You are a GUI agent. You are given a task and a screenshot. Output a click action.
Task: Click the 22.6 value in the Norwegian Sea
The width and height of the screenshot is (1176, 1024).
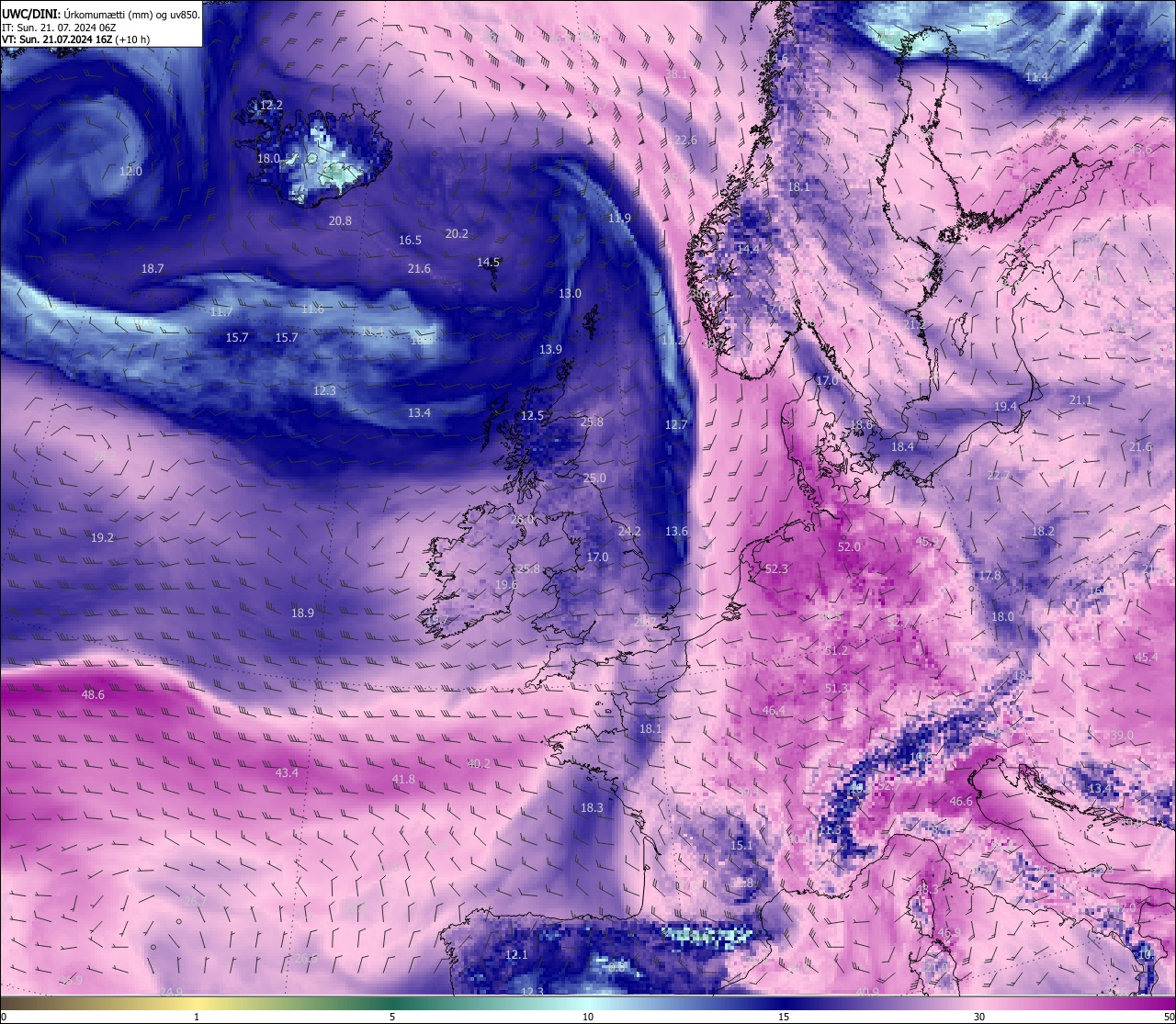685,141
